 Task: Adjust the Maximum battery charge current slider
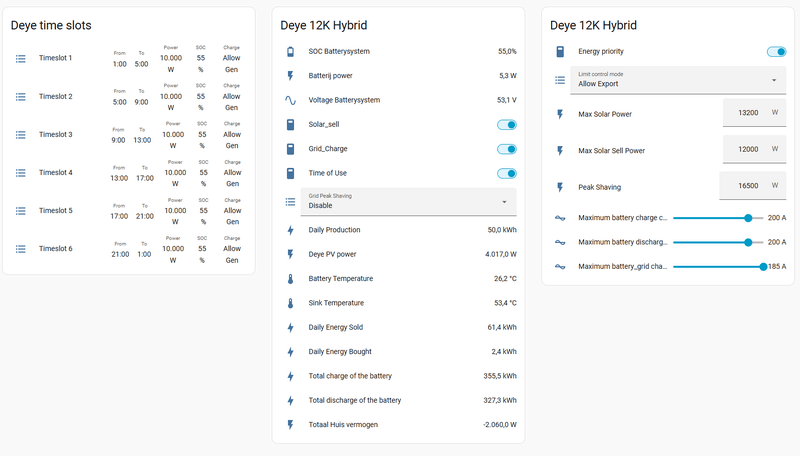point(718,218)
